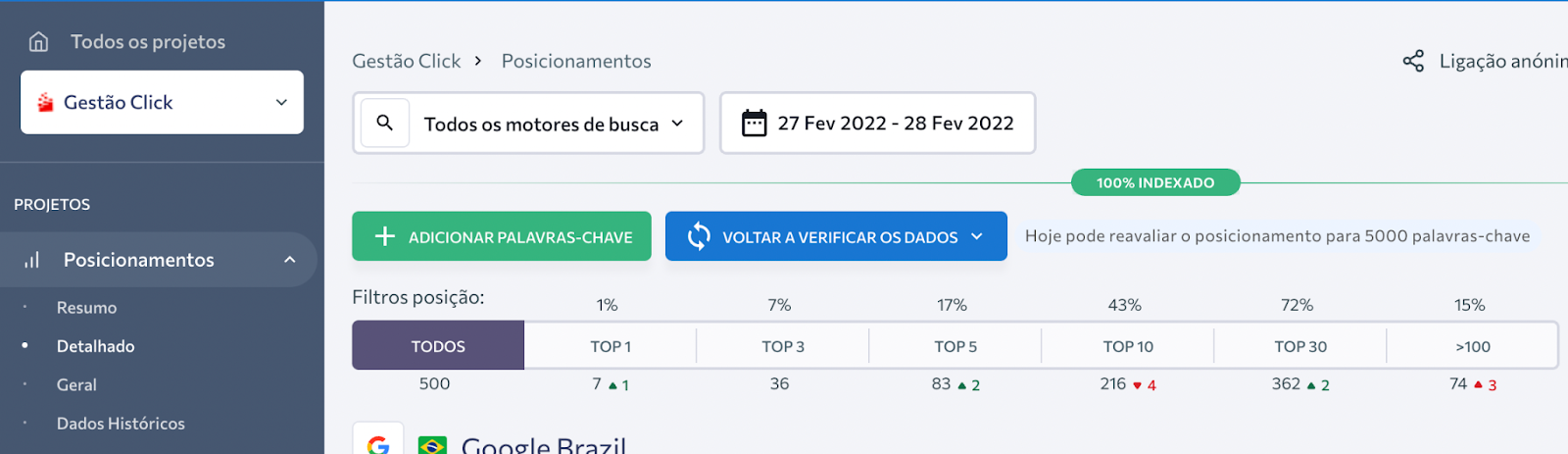Select the TOP 10 position filter
Viewport: 1568px width, 454px height.
1128,346
